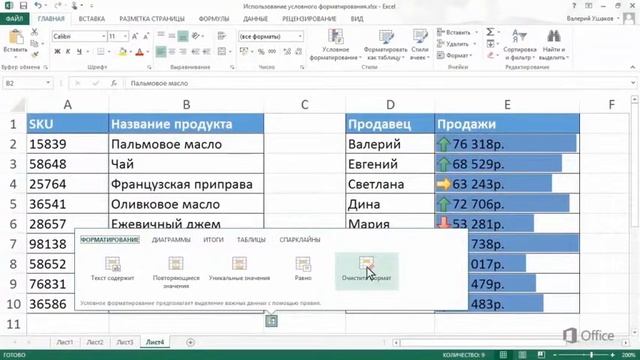
Task: Decrease decimal places
Action: point(298,51)
